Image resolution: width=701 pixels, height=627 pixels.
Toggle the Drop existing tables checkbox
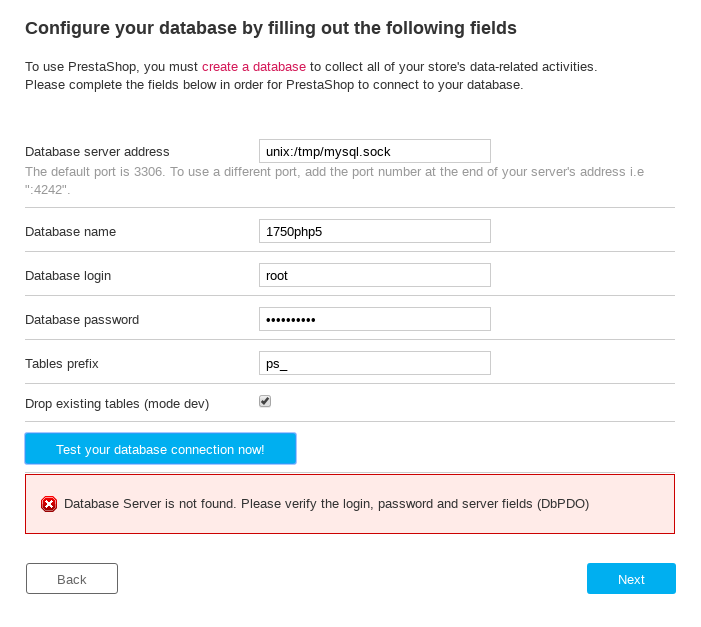tap(265, 401)
